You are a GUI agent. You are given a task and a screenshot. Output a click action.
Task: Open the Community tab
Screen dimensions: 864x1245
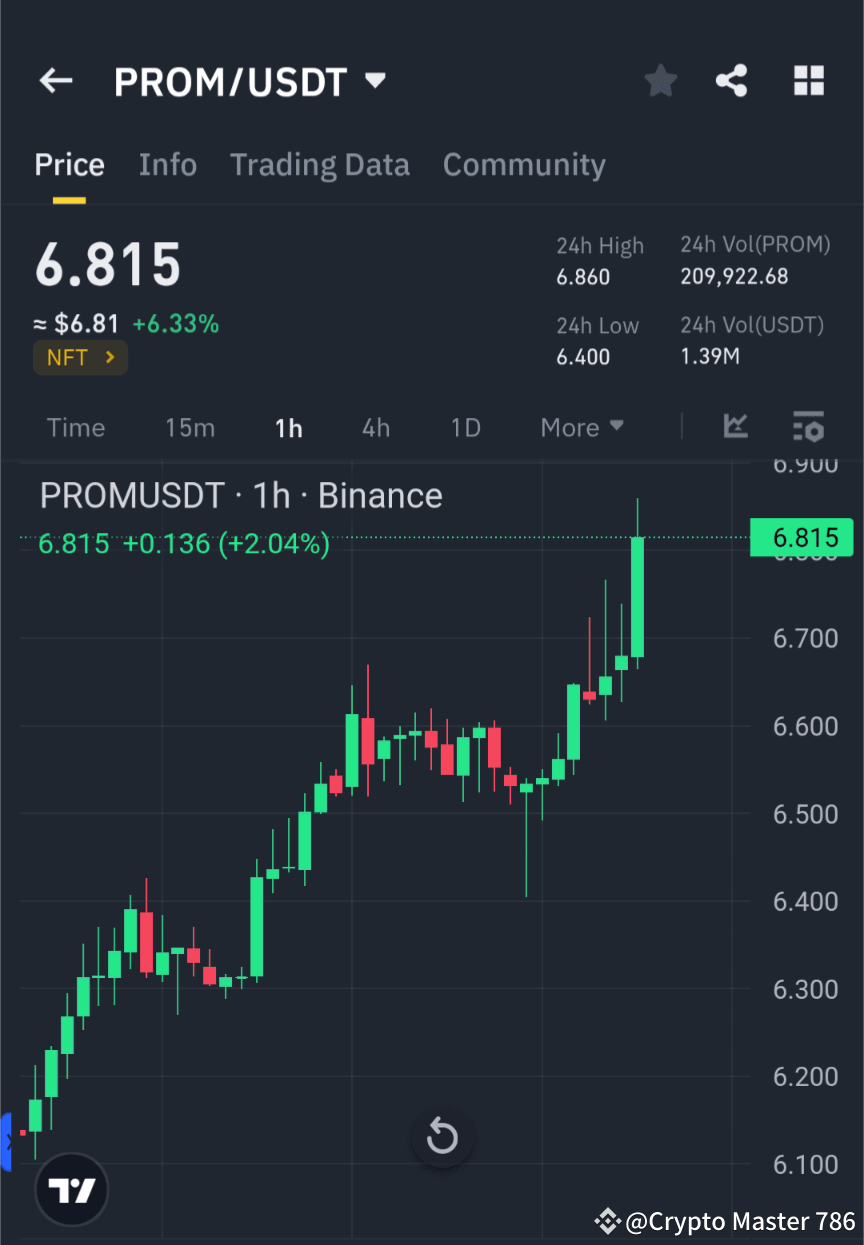click(x=524, y=164)
